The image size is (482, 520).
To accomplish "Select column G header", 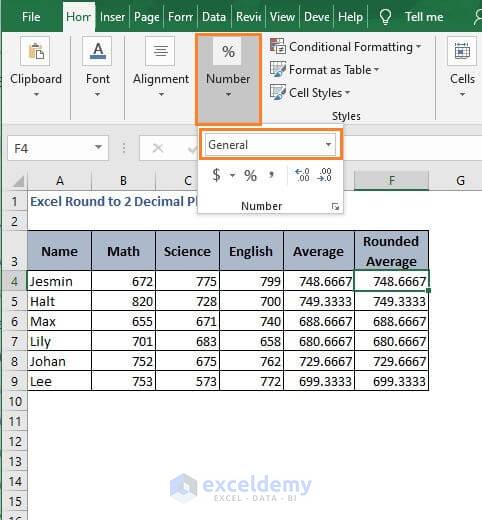I will (460, 181).
